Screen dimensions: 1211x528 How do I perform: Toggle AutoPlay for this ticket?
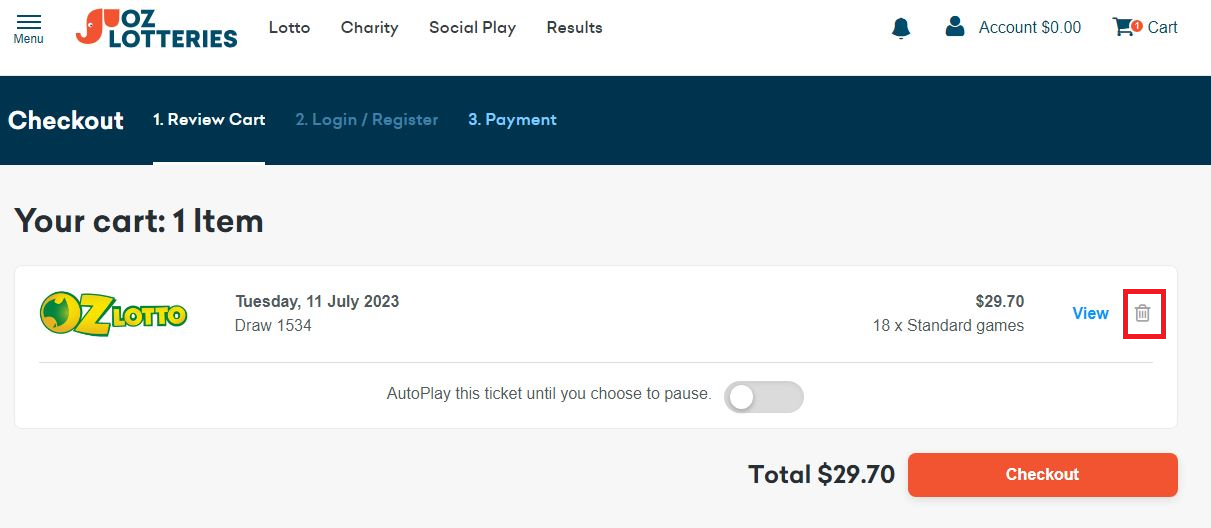click(x=764, y=397)
